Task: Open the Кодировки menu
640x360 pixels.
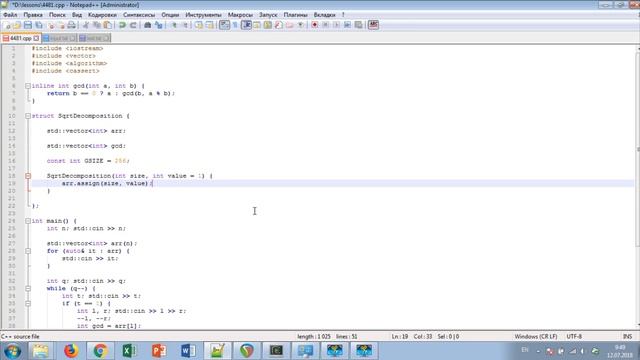Action: click(x=102, y=15)
